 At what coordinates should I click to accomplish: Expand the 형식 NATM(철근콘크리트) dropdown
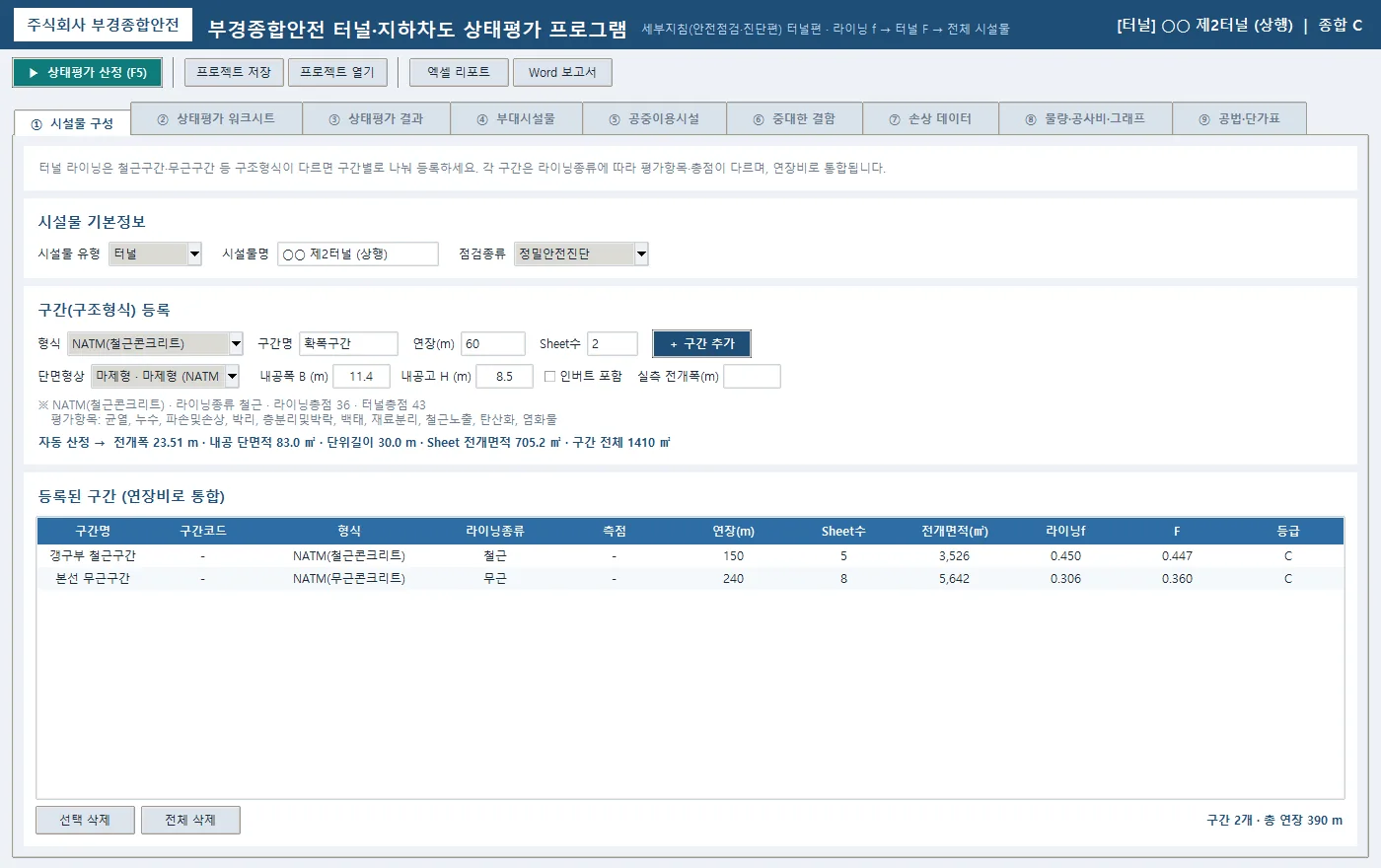tap(156, 343)
